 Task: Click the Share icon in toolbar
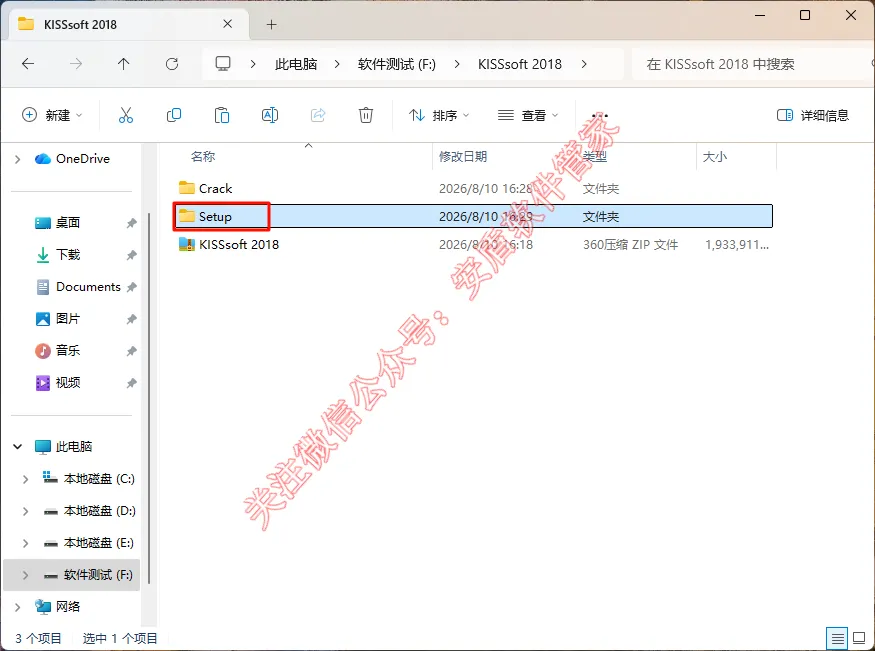coord(318,115)
